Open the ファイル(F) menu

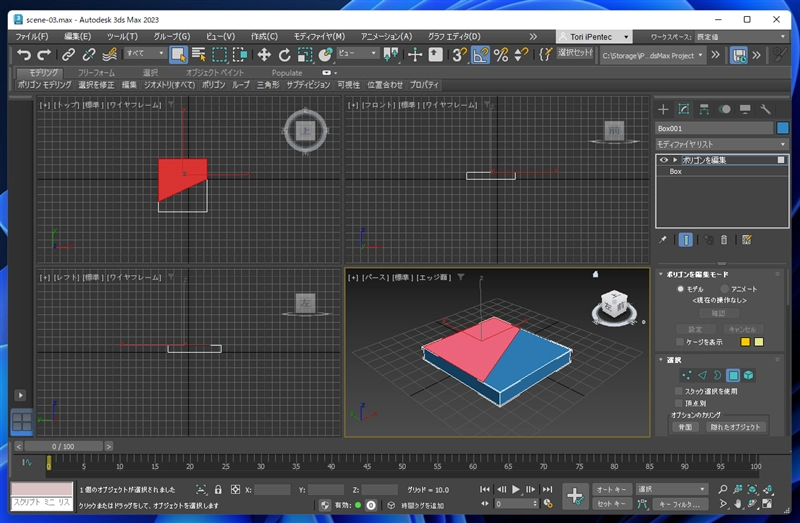point(32,37)
